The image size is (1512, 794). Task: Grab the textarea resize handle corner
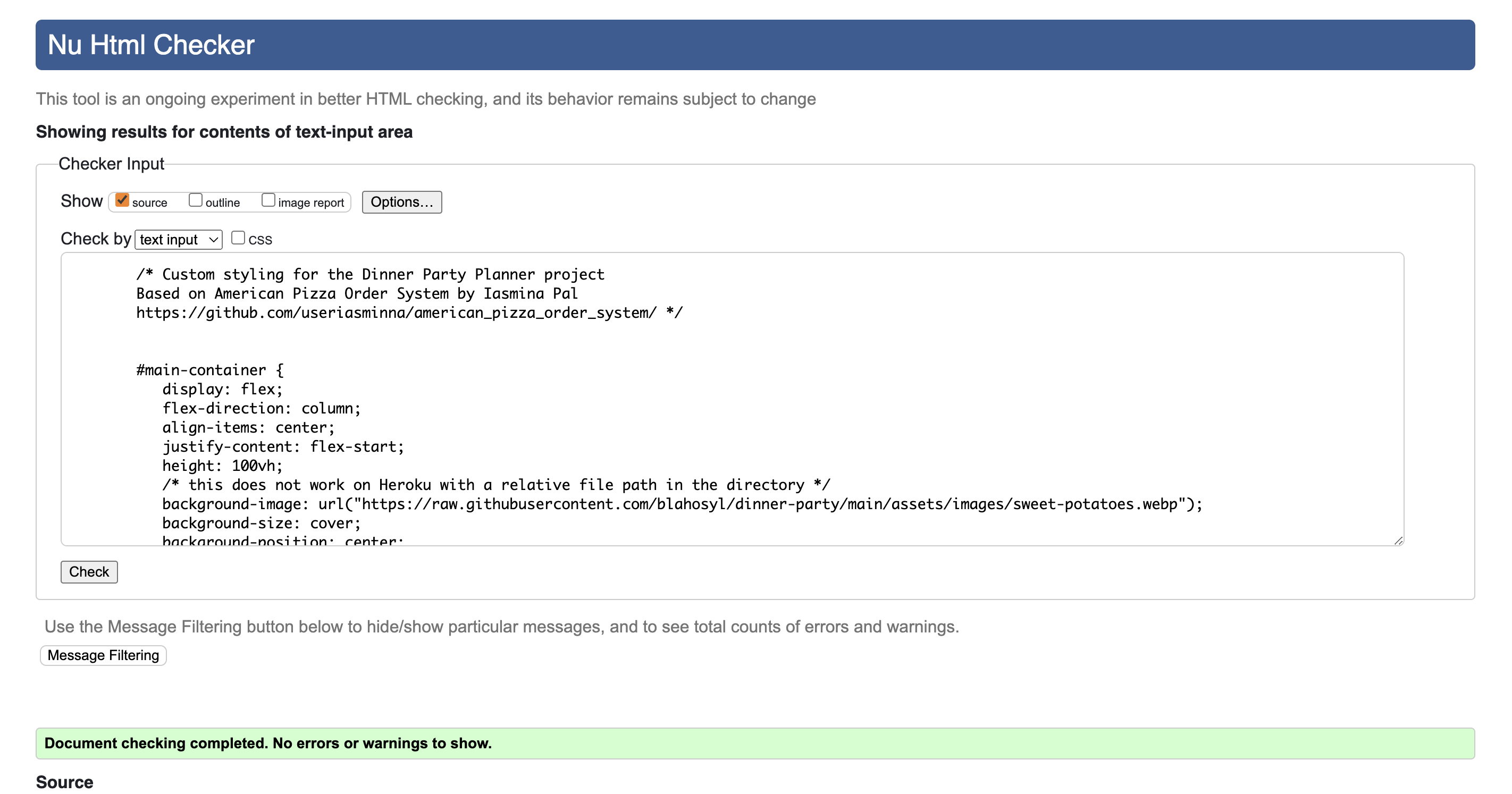(1398, 540)
